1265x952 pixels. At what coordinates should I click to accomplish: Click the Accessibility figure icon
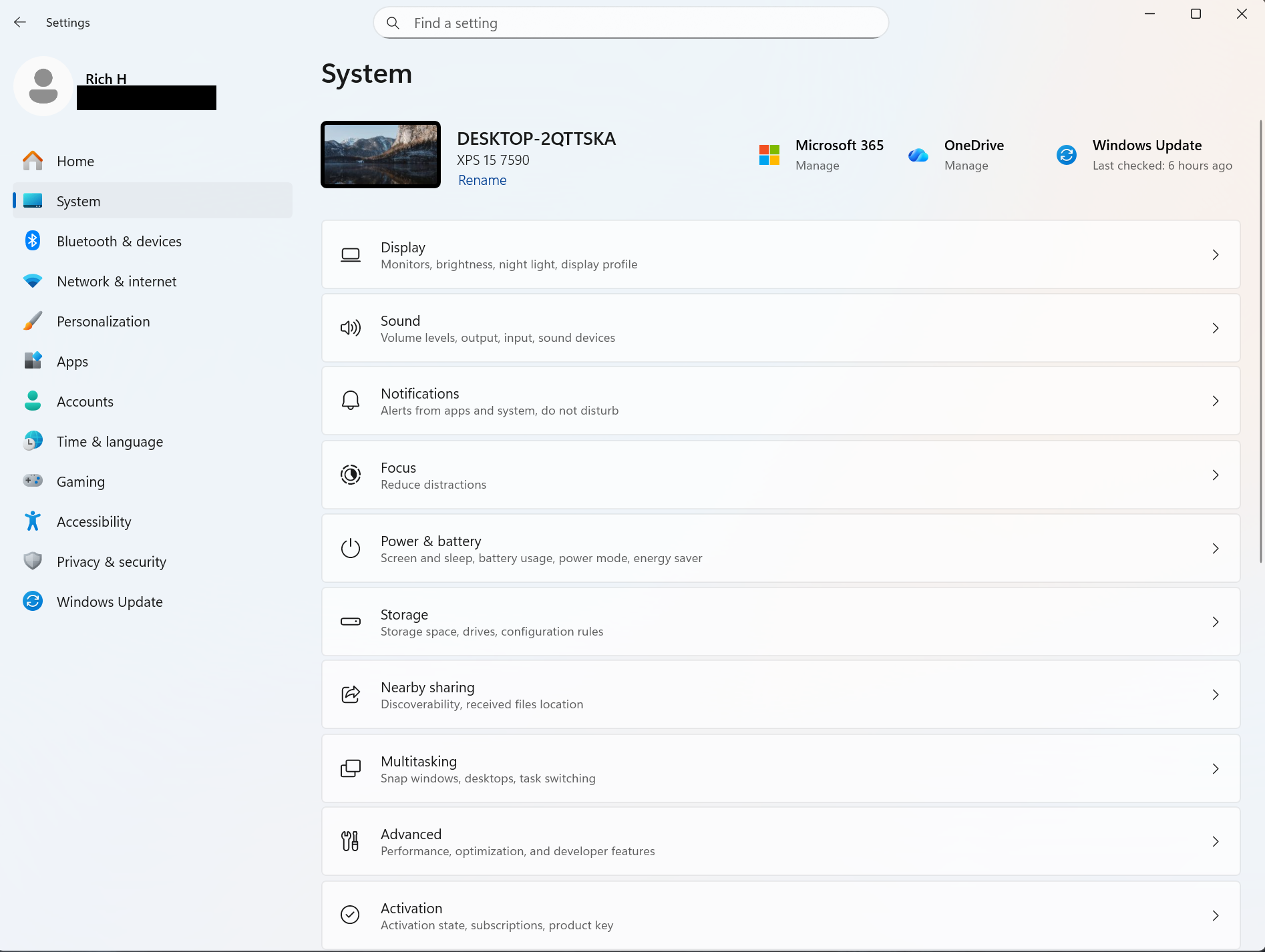point(33,521)
